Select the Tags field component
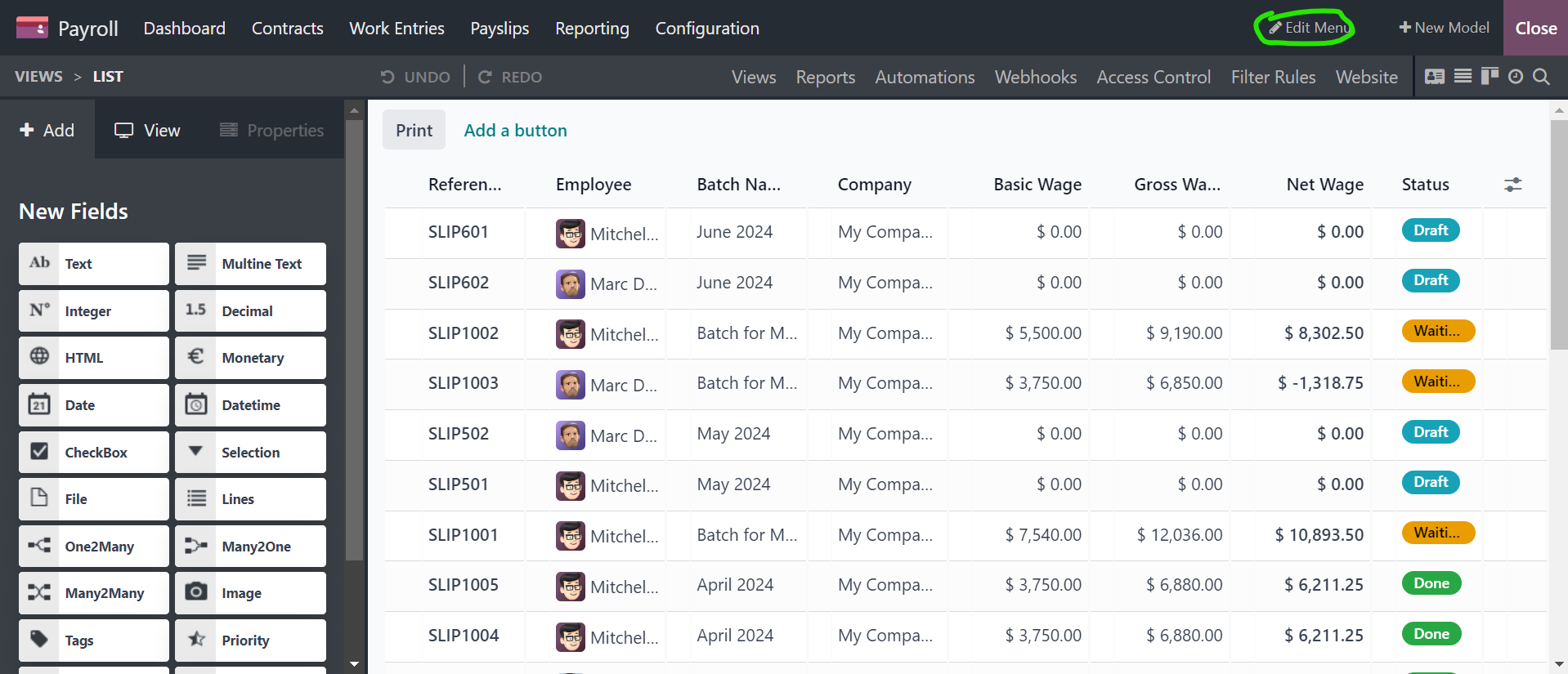Screen dimensions: 1568x674 94,641
